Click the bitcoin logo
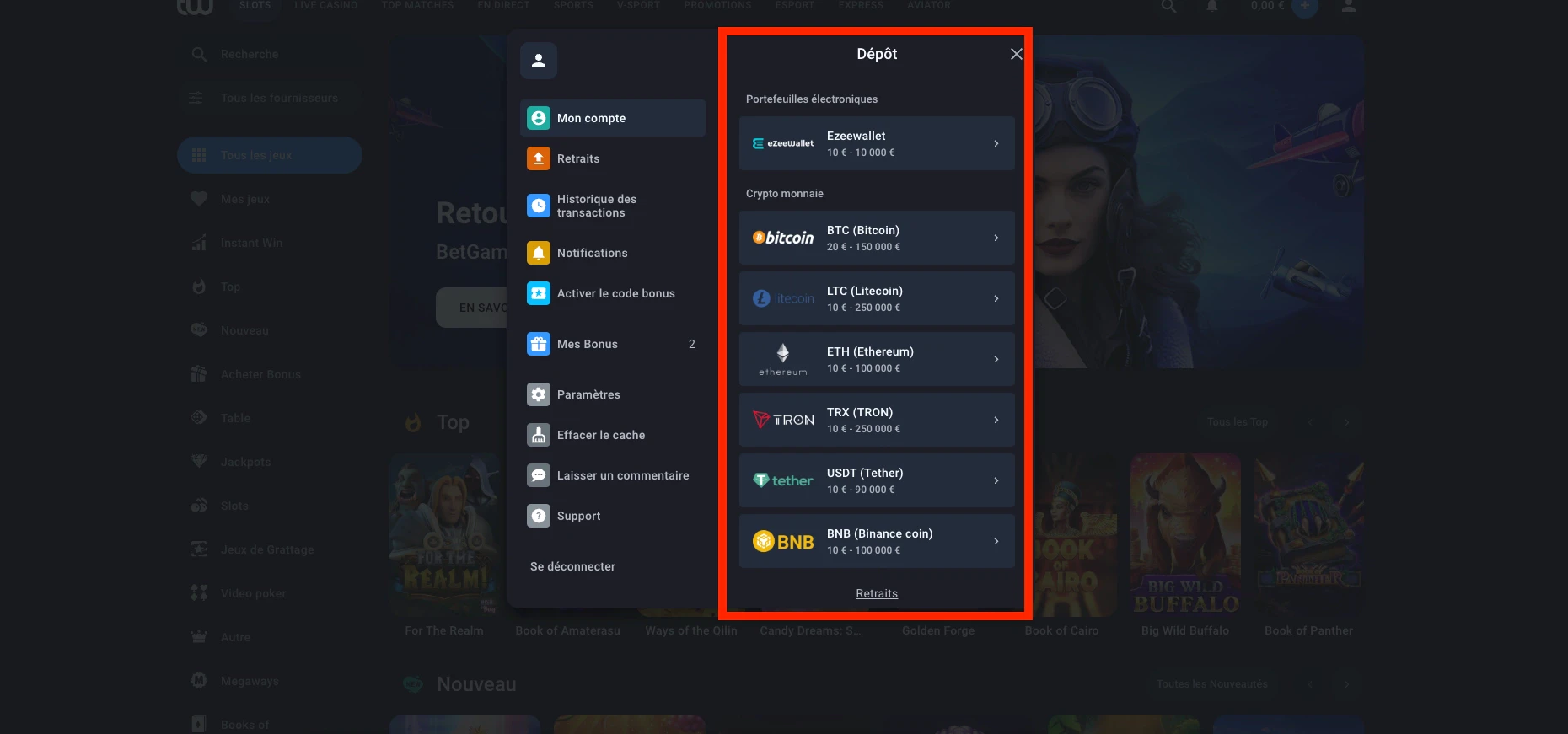The height and width of the screenshot is (734, 1568). (783, 238)
